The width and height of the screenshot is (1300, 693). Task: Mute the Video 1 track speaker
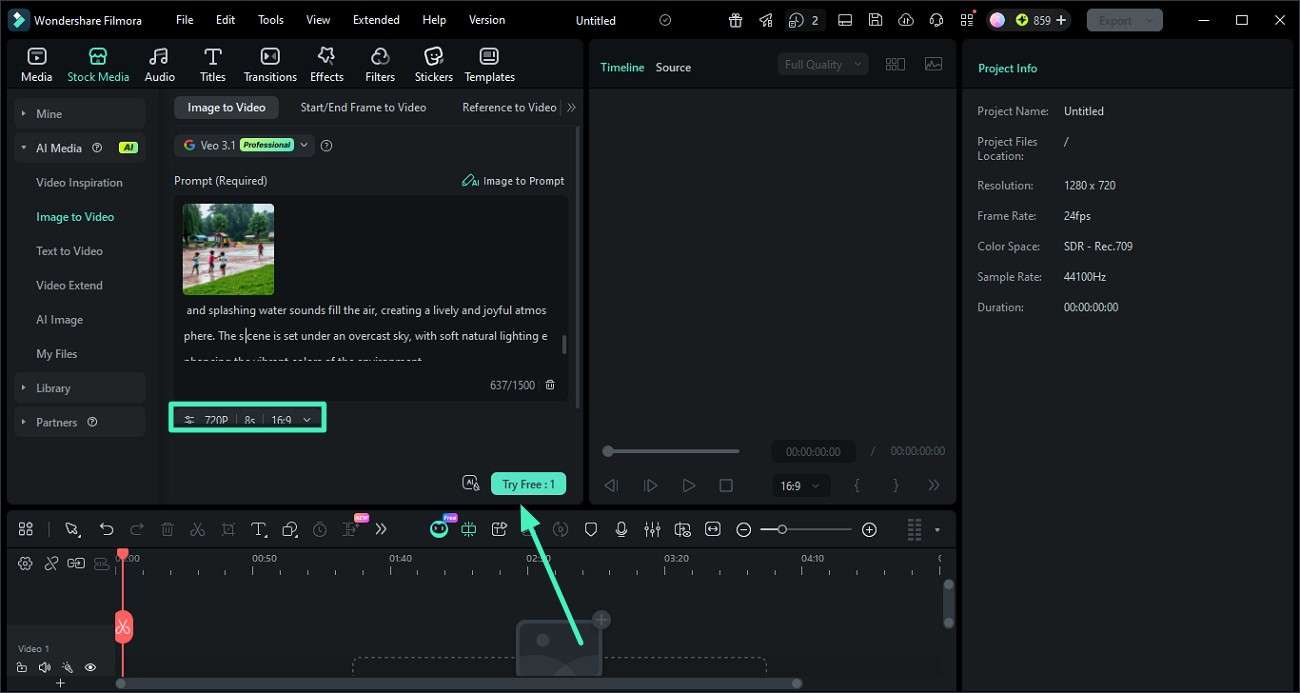pos(44,667)
